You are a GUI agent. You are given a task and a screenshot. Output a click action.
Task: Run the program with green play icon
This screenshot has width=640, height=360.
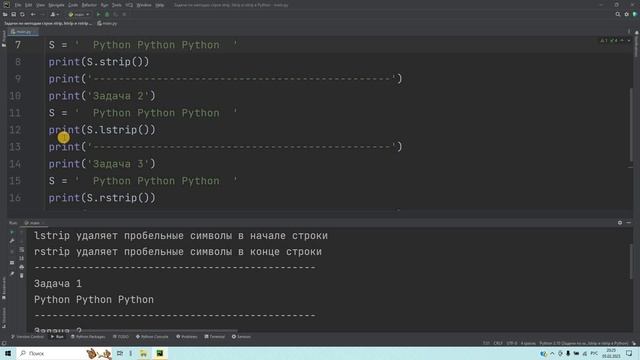click(x=98, y=14)
